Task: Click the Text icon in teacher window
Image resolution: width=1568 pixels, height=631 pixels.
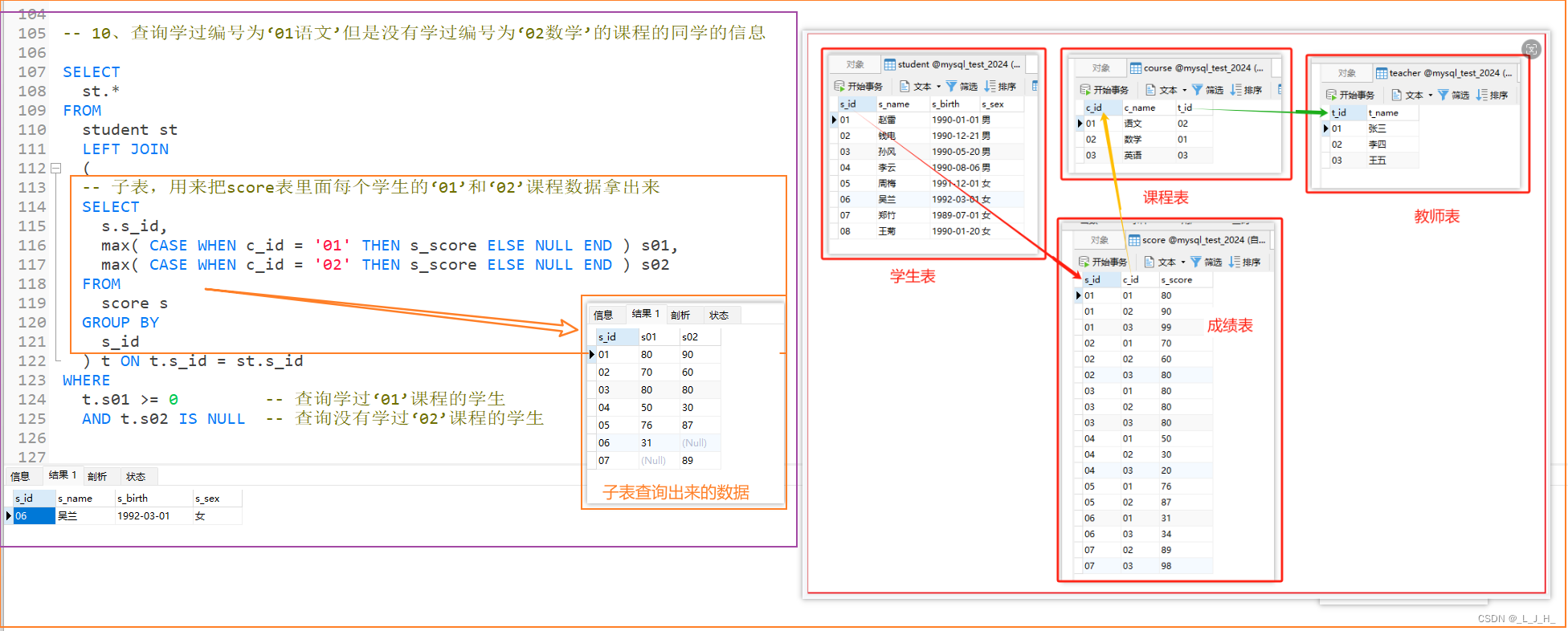Action: [1396, 95]
